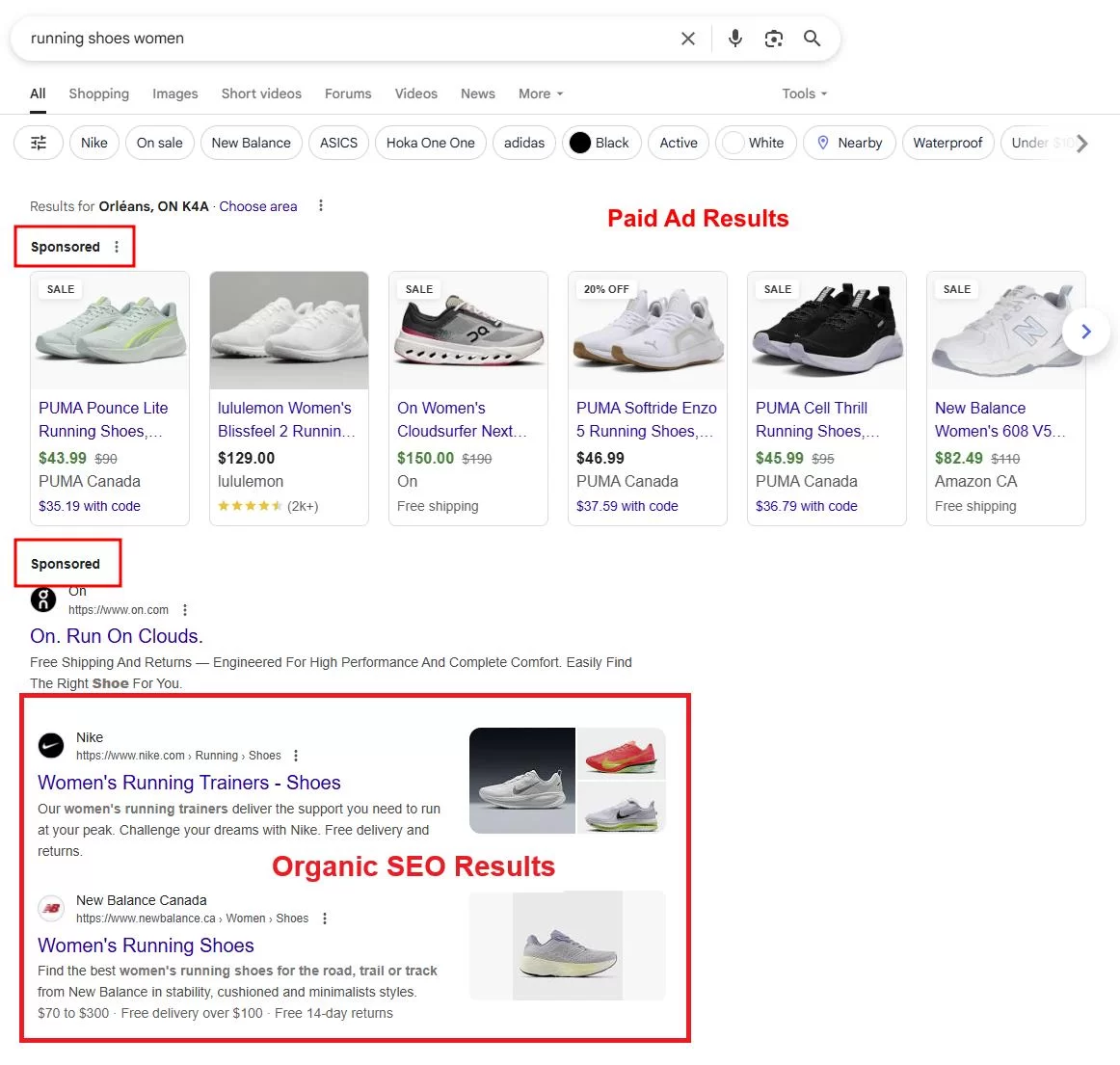Click the On logo next to on.com result
This screenshot has width=1120, height=1065.
coord(42,599)
